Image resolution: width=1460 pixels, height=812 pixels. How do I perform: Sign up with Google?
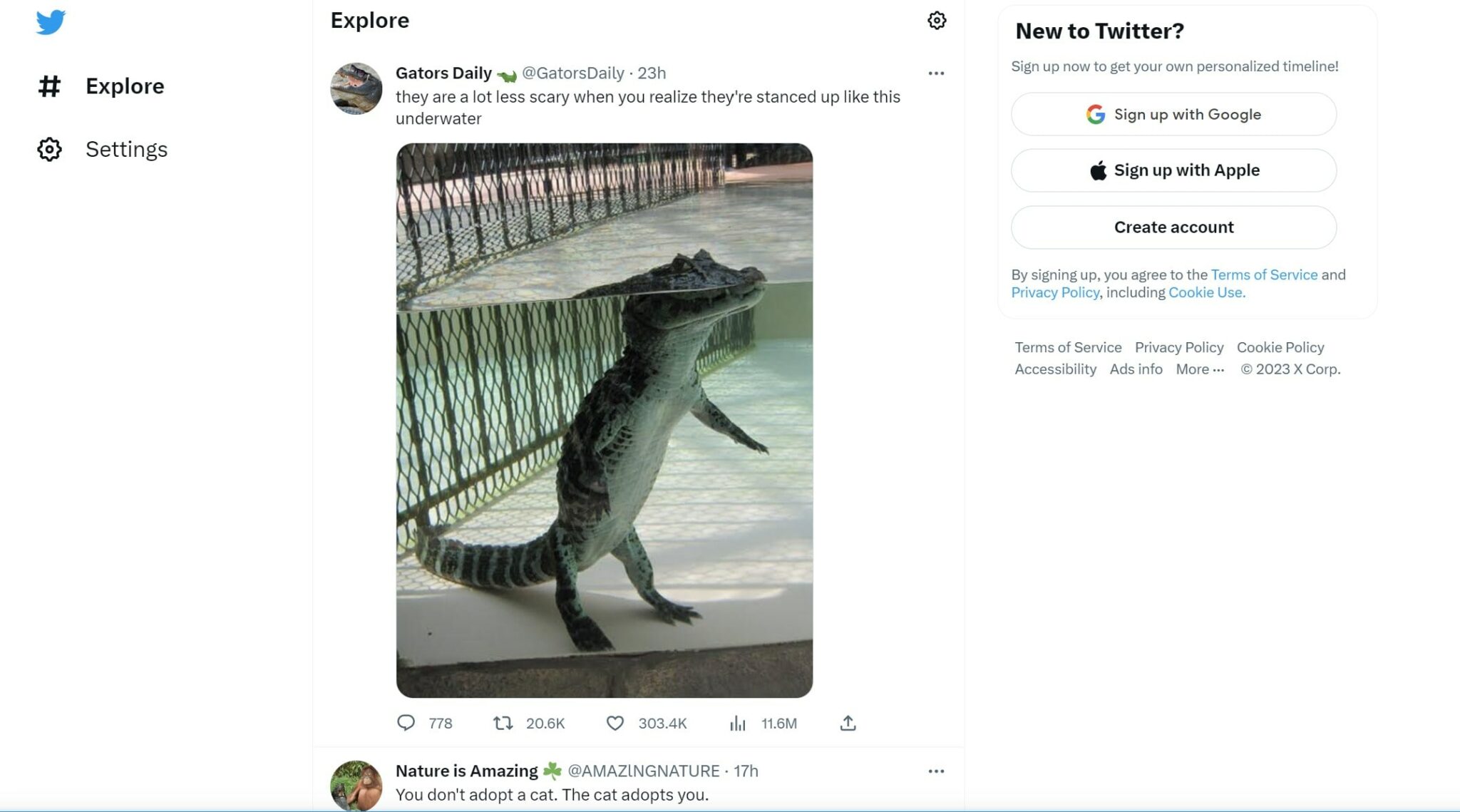tap(1173, 114)
